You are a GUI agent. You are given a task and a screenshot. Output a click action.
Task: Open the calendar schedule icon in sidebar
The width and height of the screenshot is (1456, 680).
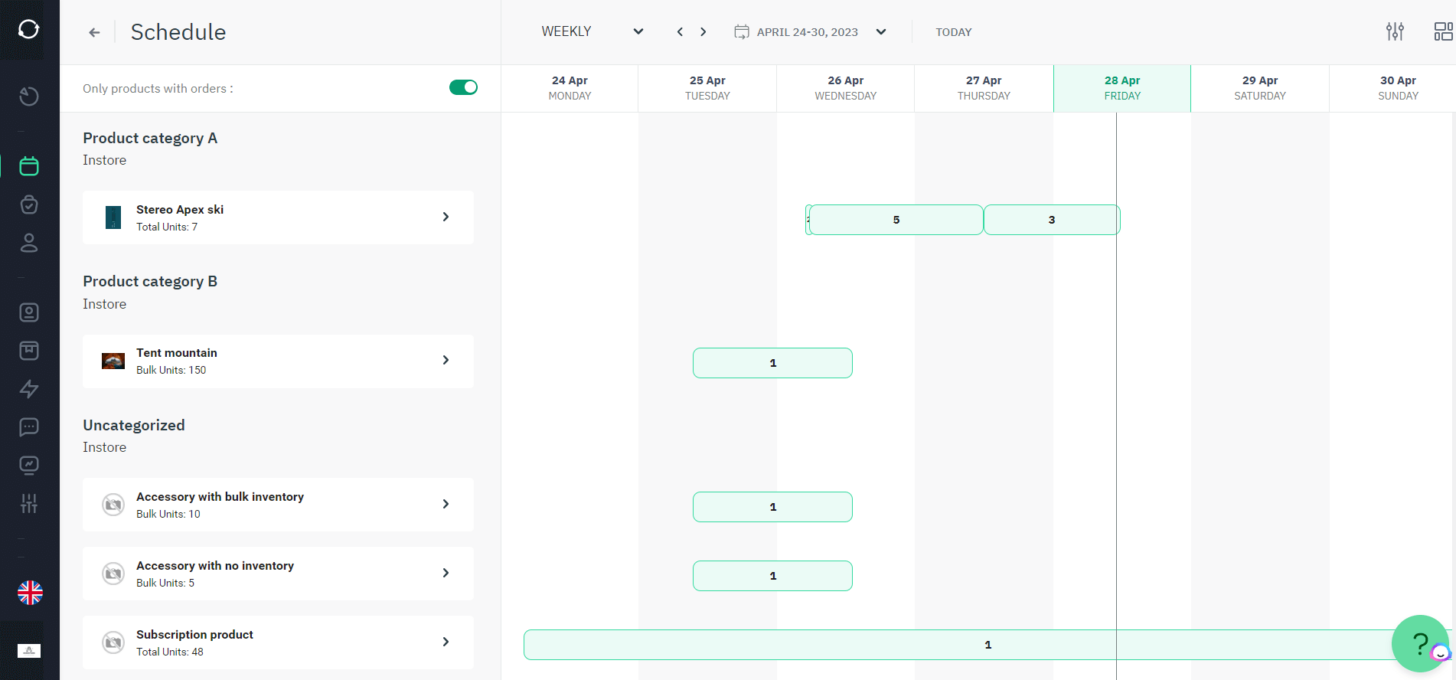(29, 166)
